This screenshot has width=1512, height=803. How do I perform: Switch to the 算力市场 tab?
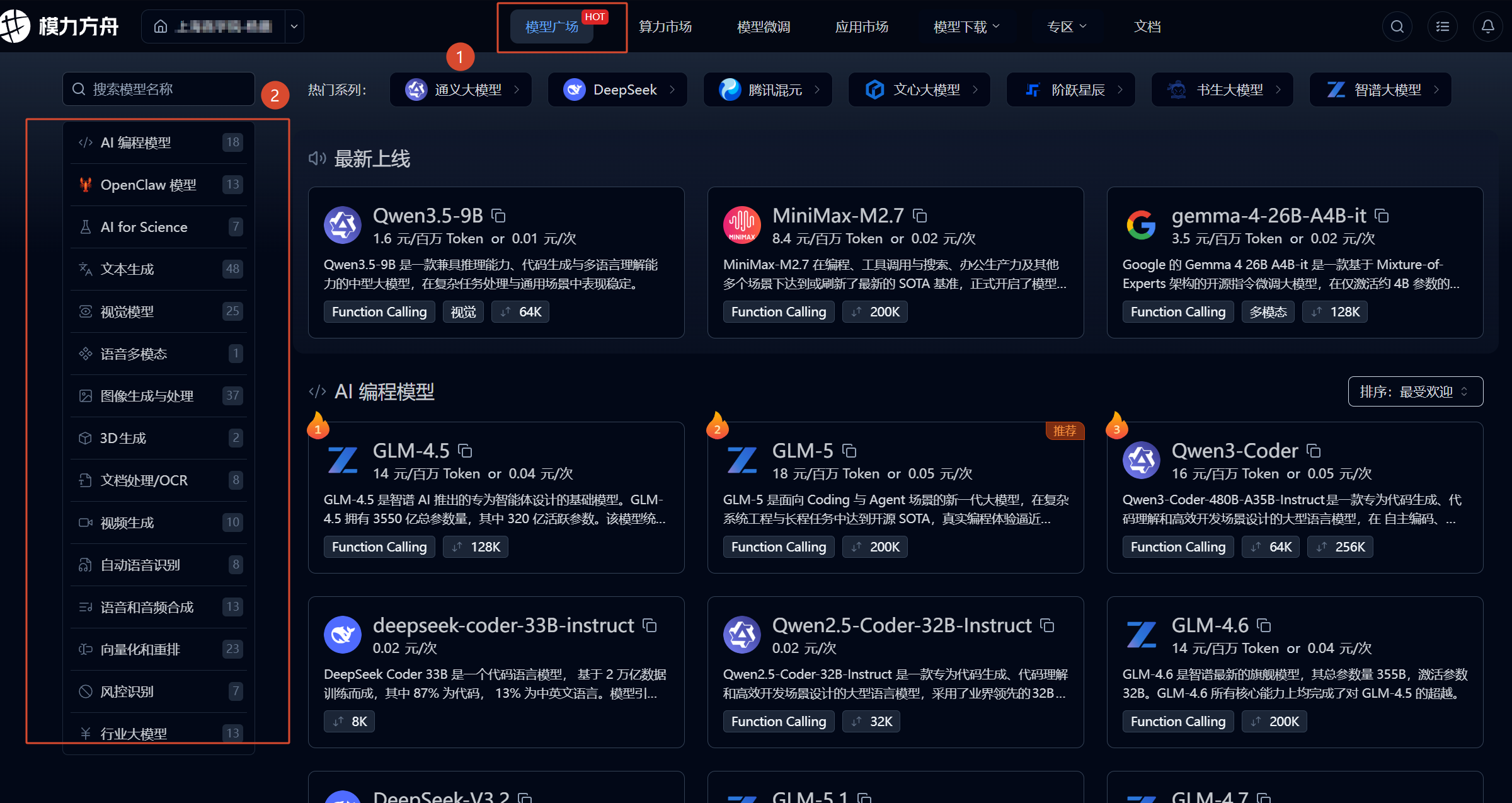click(665, 26)
